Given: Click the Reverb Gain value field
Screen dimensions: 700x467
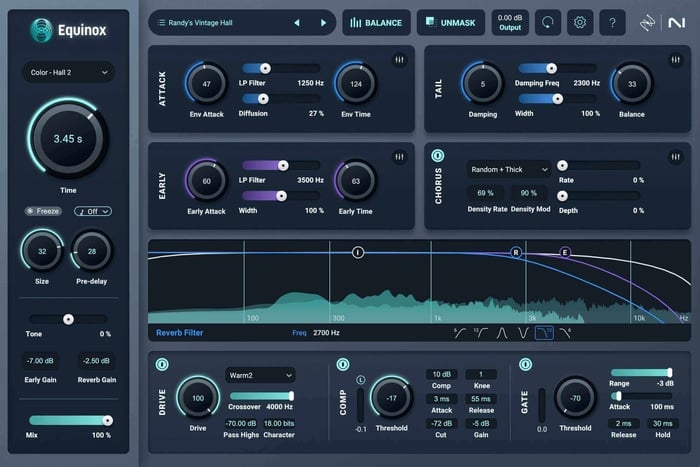Looking at the screenshot, I should coord(96,361).
